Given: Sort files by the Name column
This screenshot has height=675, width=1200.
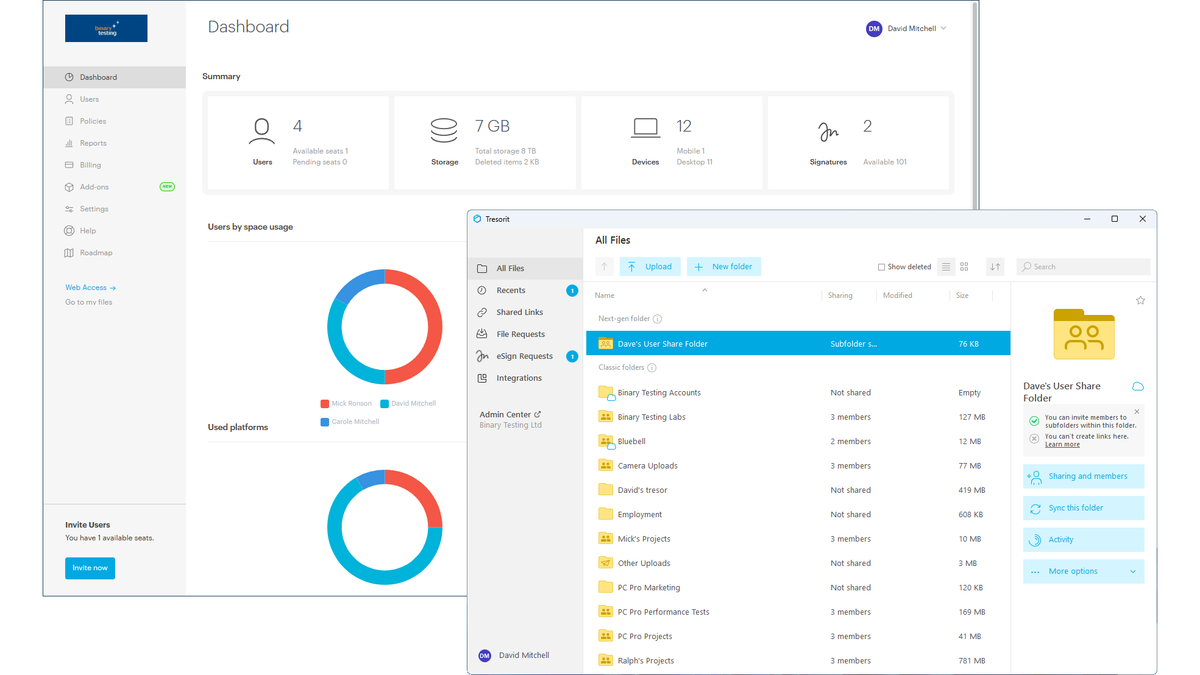Looking at the screenshot, I should [605, 296].
